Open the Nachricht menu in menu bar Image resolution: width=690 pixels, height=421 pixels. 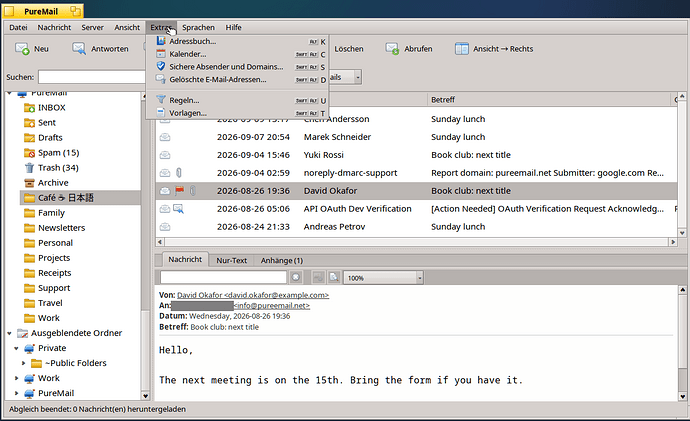pos(54,27)
